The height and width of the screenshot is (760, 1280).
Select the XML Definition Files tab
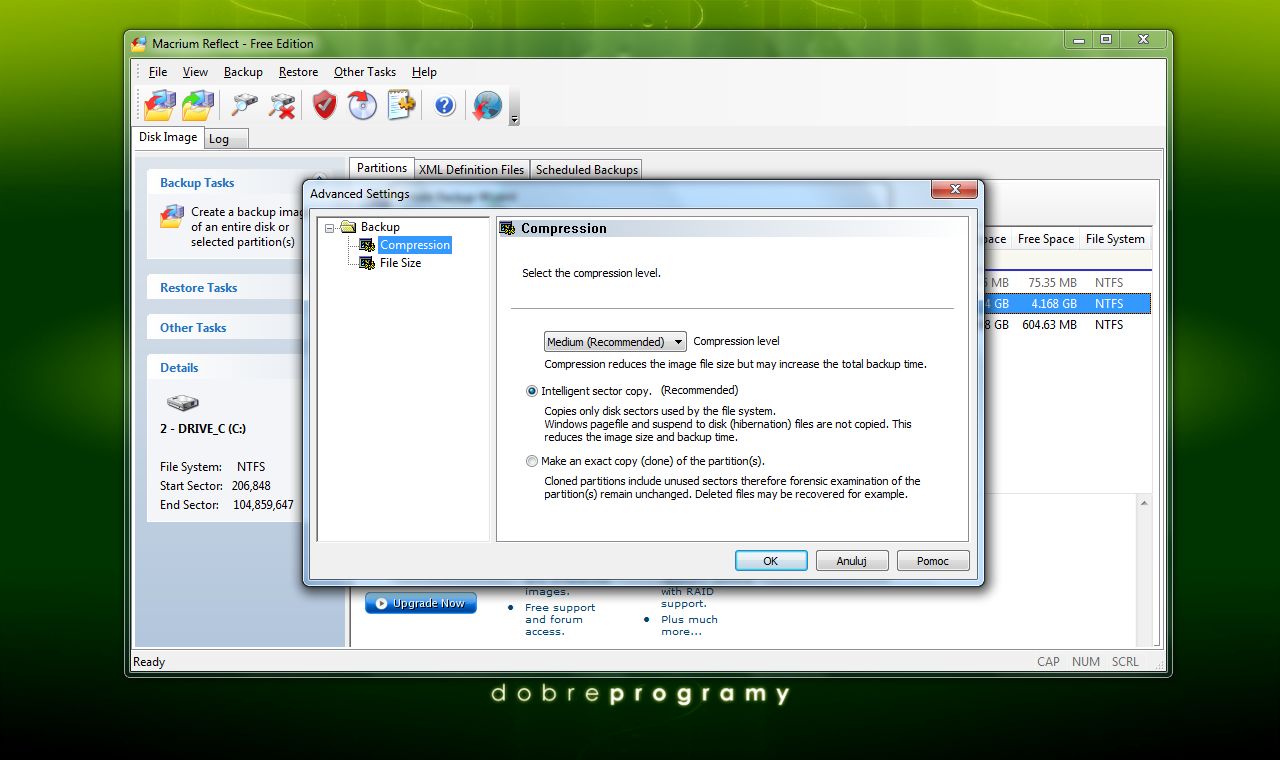point(471,170)
